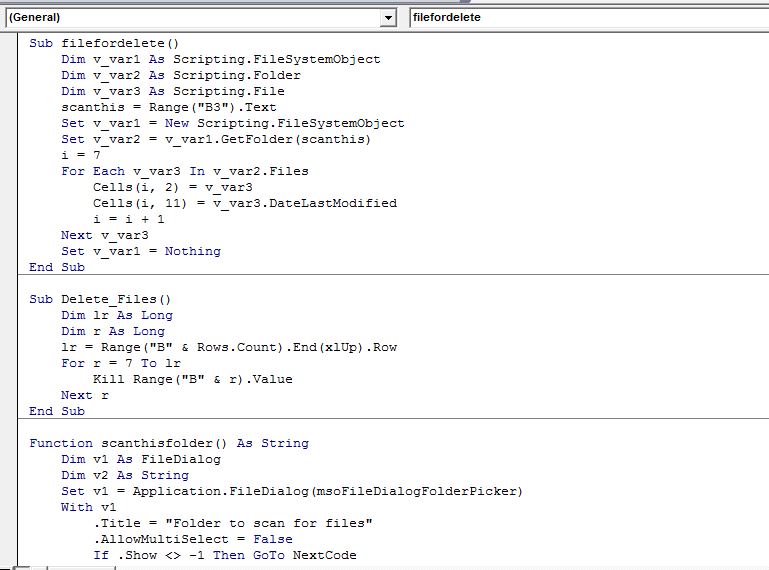Click 'End Sub' ending the filefordelete procedure
Viewport: 769px width, 570px height.
(57, 267)
